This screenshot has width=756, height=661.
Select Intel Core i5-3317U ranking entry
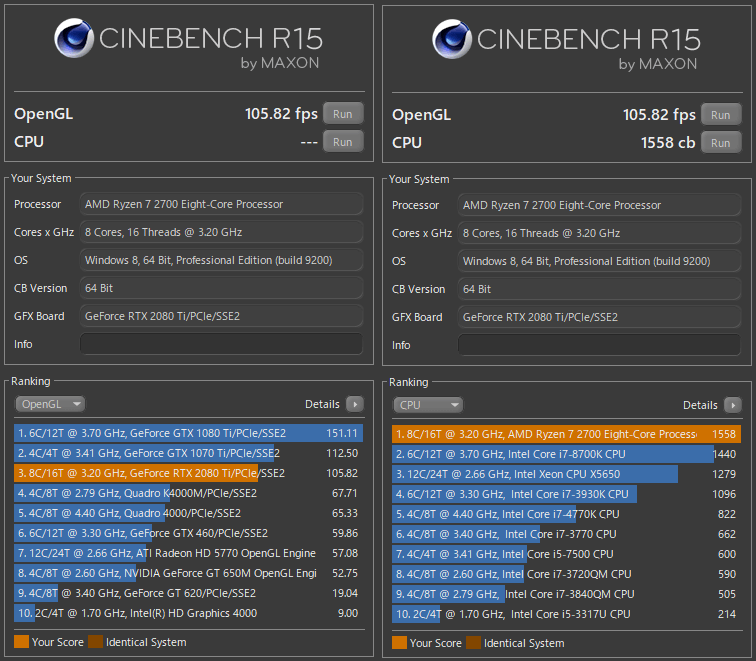(x=567, y=614)
